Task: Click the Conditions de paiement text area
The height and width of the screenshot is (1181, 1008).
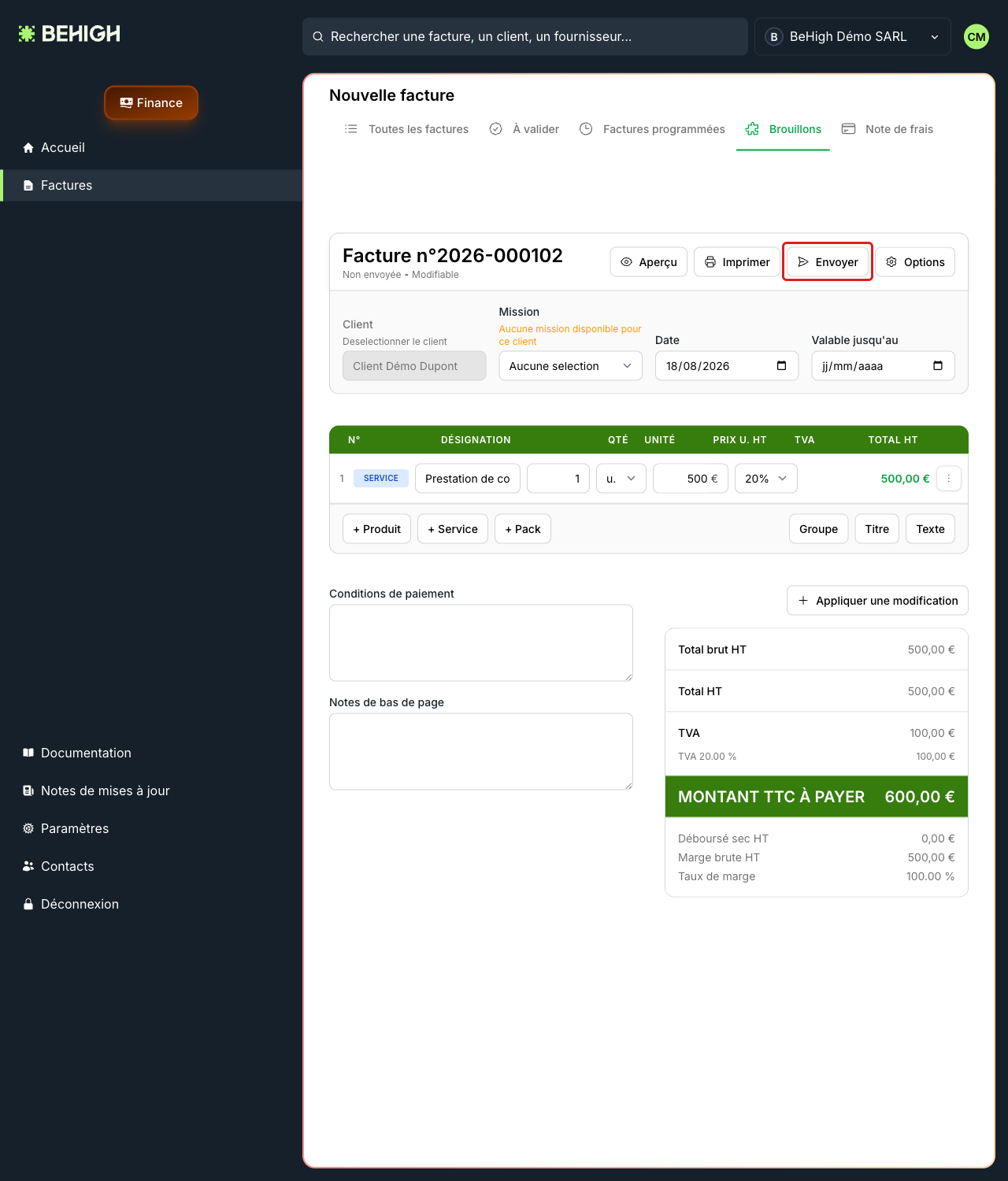Action: pos(481,642)
